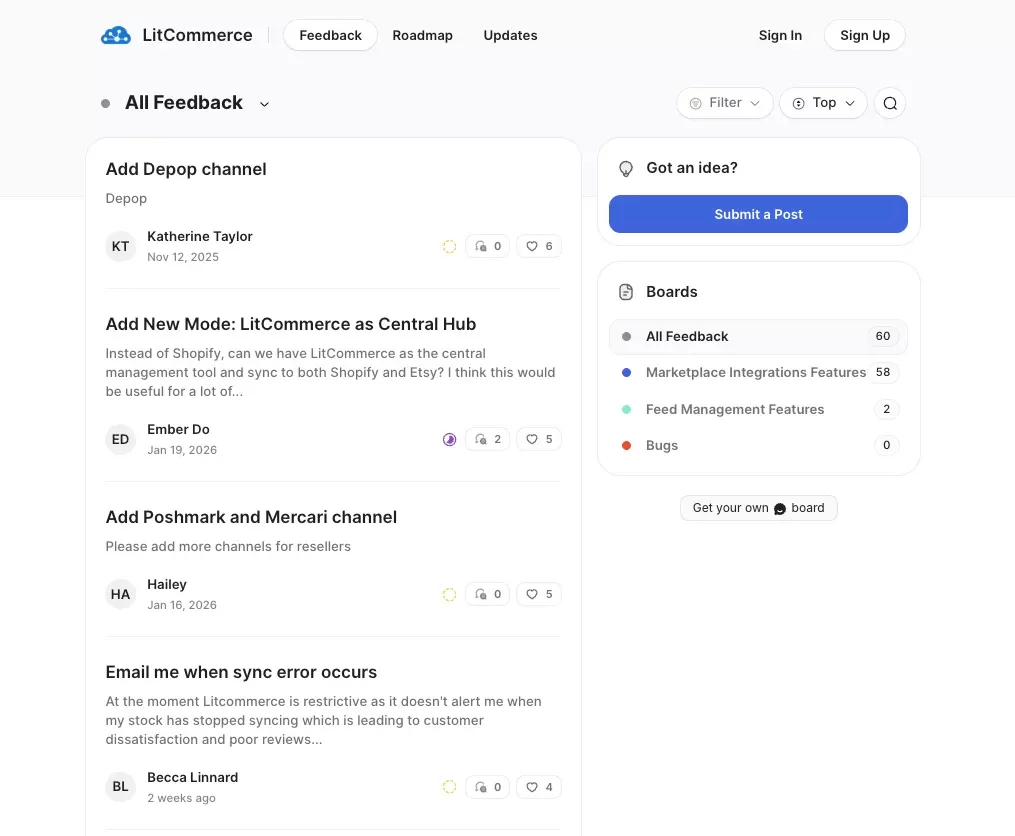
Task: Open search using the magnifying glass icon
Action: coord(889,103)
